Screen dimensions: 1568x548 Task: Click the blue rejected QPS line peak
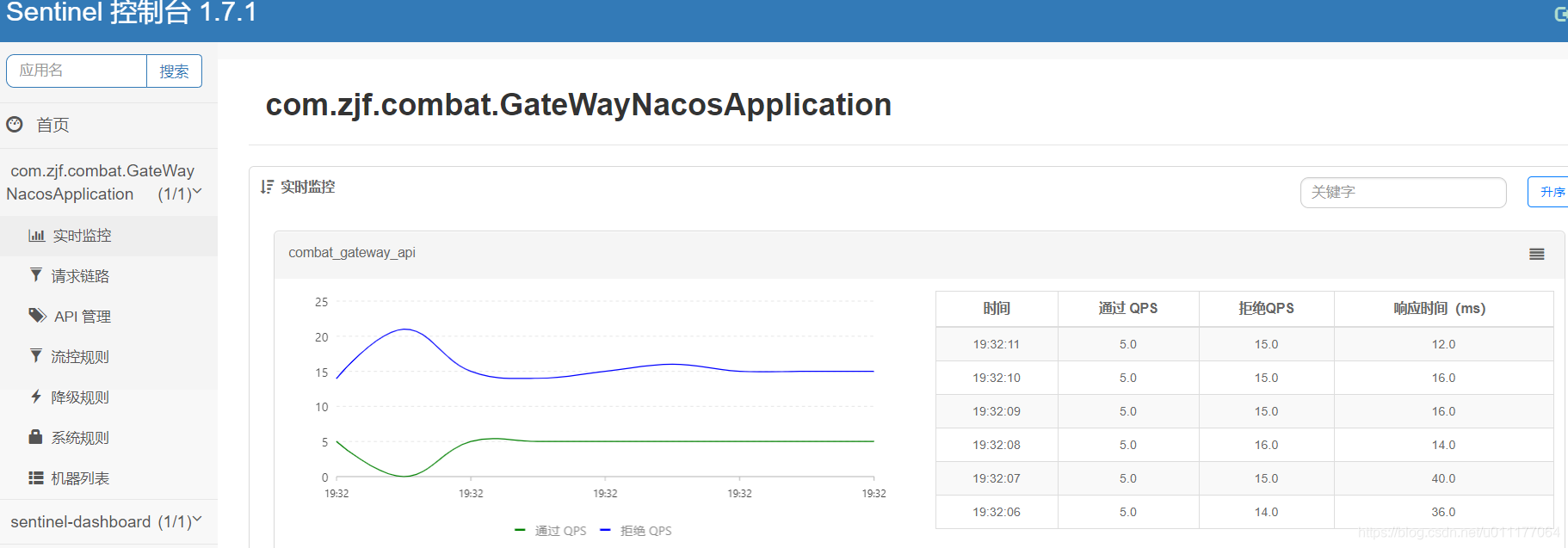(x=404, y=329)
